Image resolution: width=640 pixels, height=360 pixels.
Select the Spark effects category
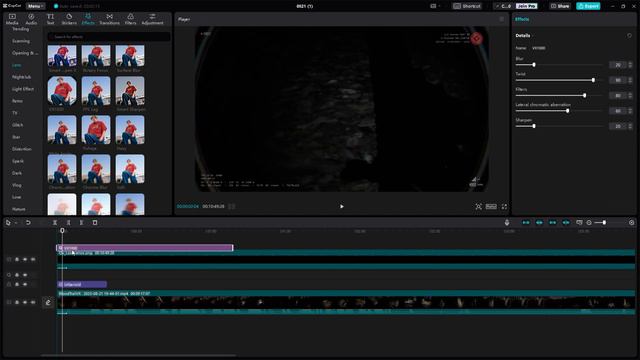[x=18, y=161]
